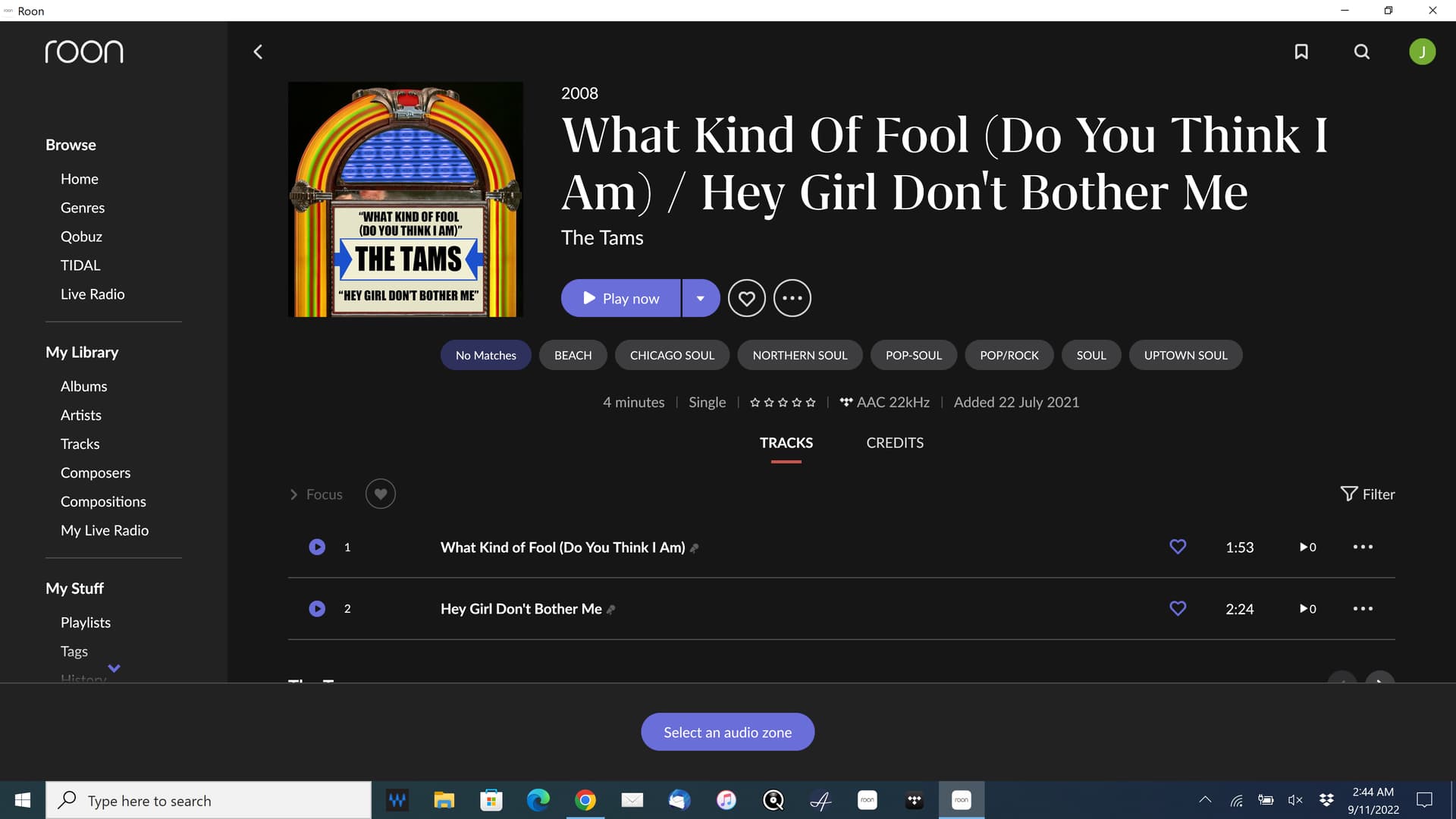The width and height of the screenshot is (1456, 819).
Task: Open Artists in My Library
Action: (80, 415)
